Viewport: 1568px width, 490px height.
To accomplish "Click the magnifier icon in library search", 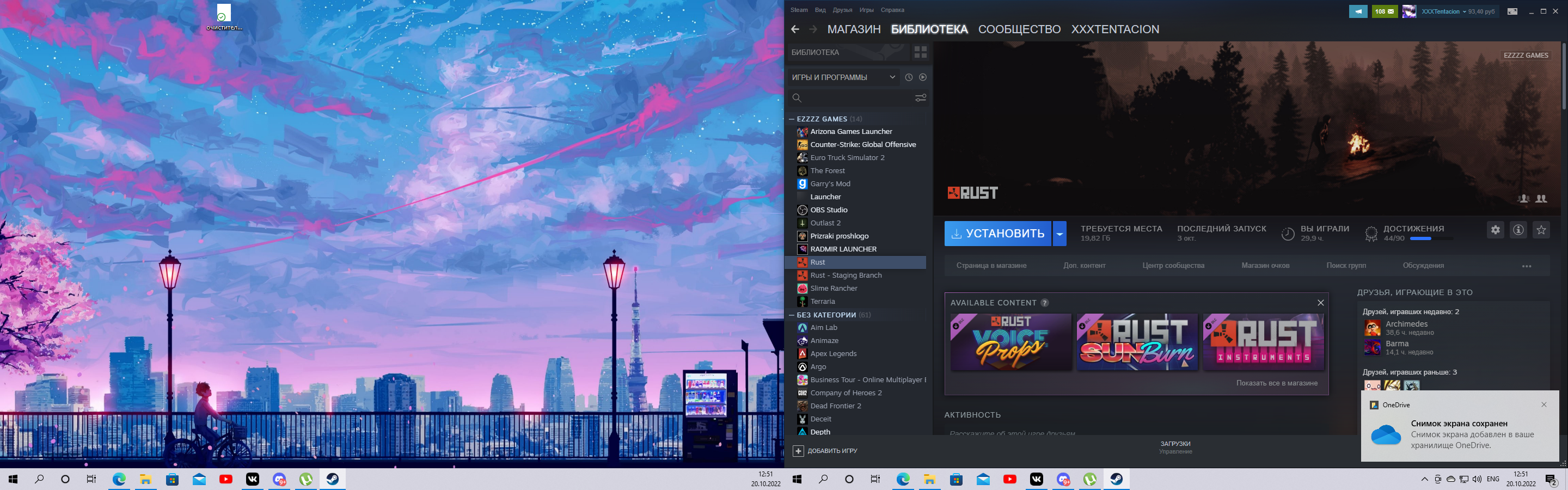I will 797,98.
